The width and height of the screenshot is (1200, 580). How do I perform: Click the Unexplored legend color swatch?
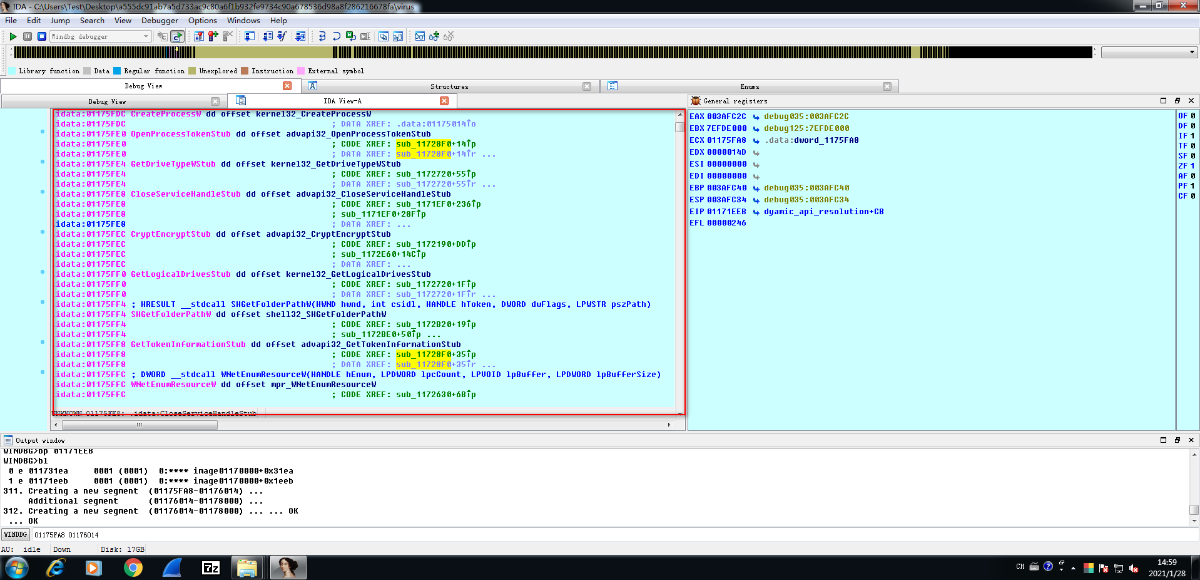[192, 71]
